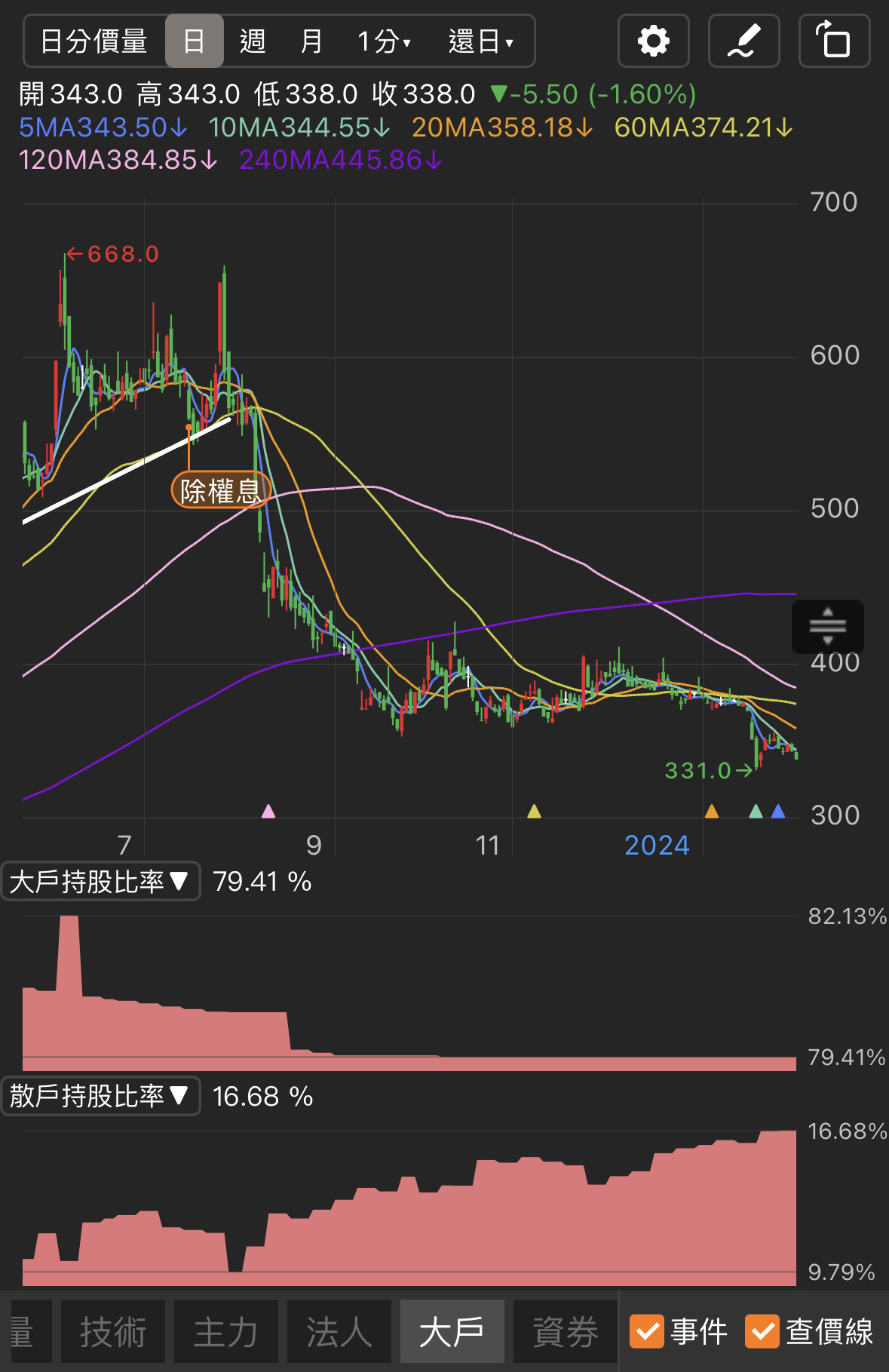Open 大戶持股比率 indicator dropdown

click(x=100, y=881)
